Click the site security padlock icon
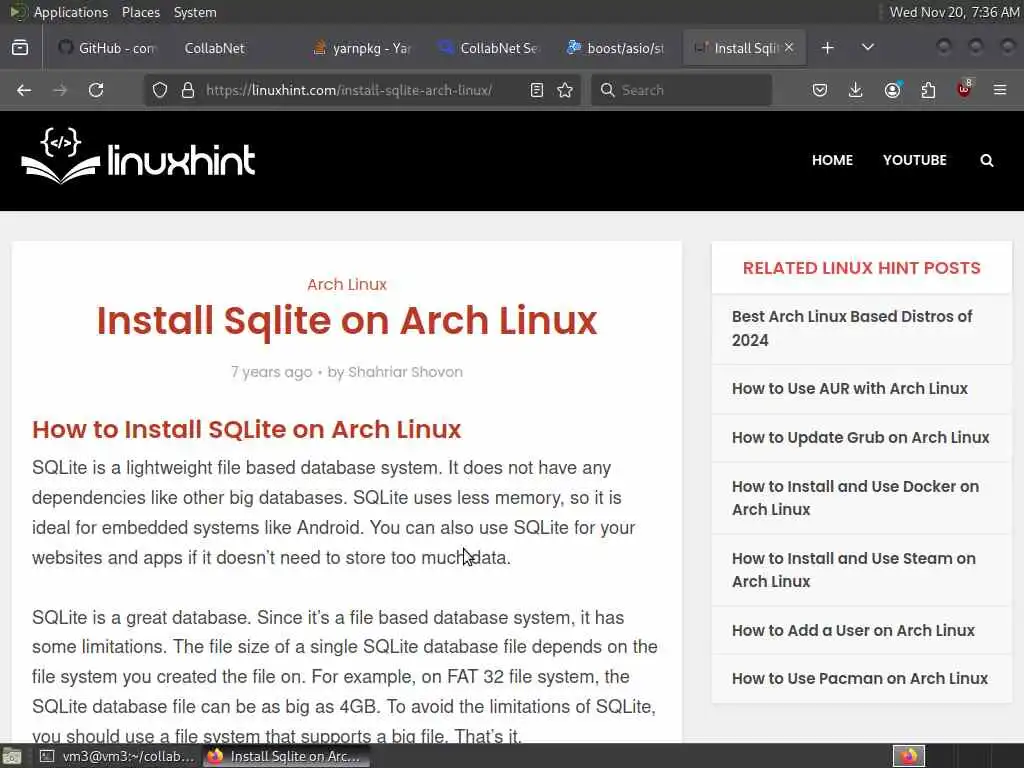The height and width of the screenshot is (768, 1024). tap(188, 90)
